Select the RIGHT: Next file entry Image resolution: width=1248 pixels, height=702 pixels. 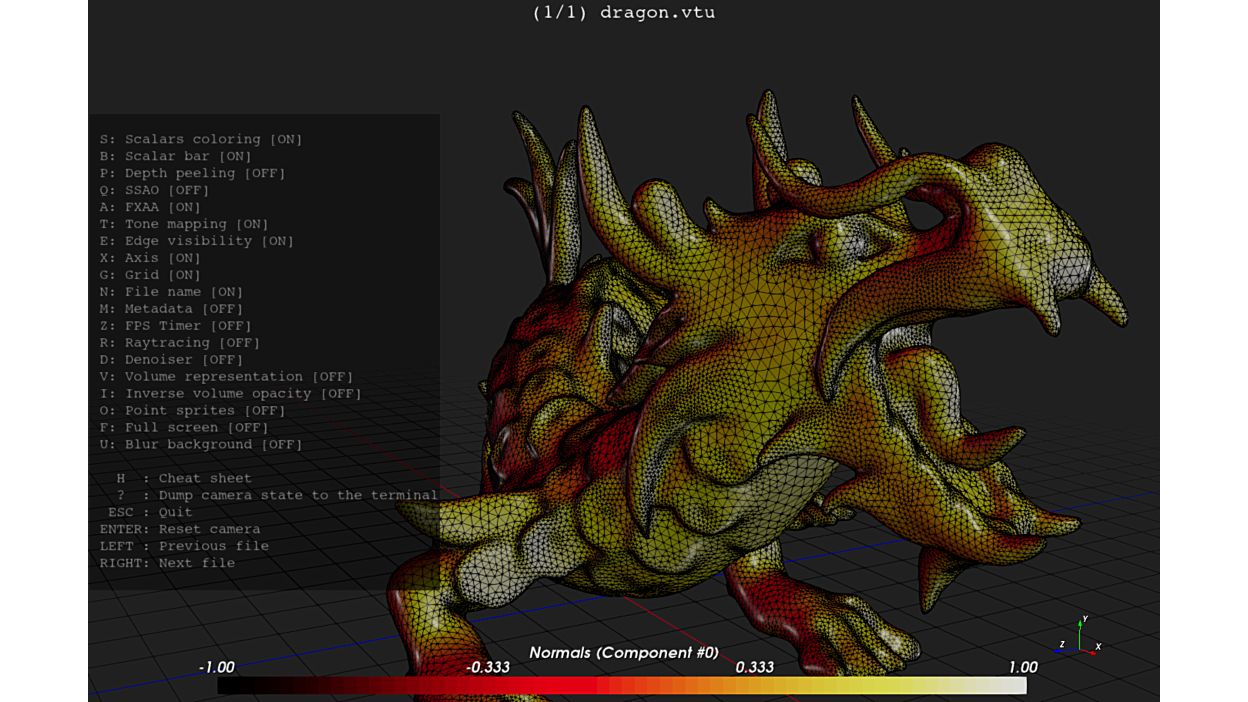(x=167, y=563)
